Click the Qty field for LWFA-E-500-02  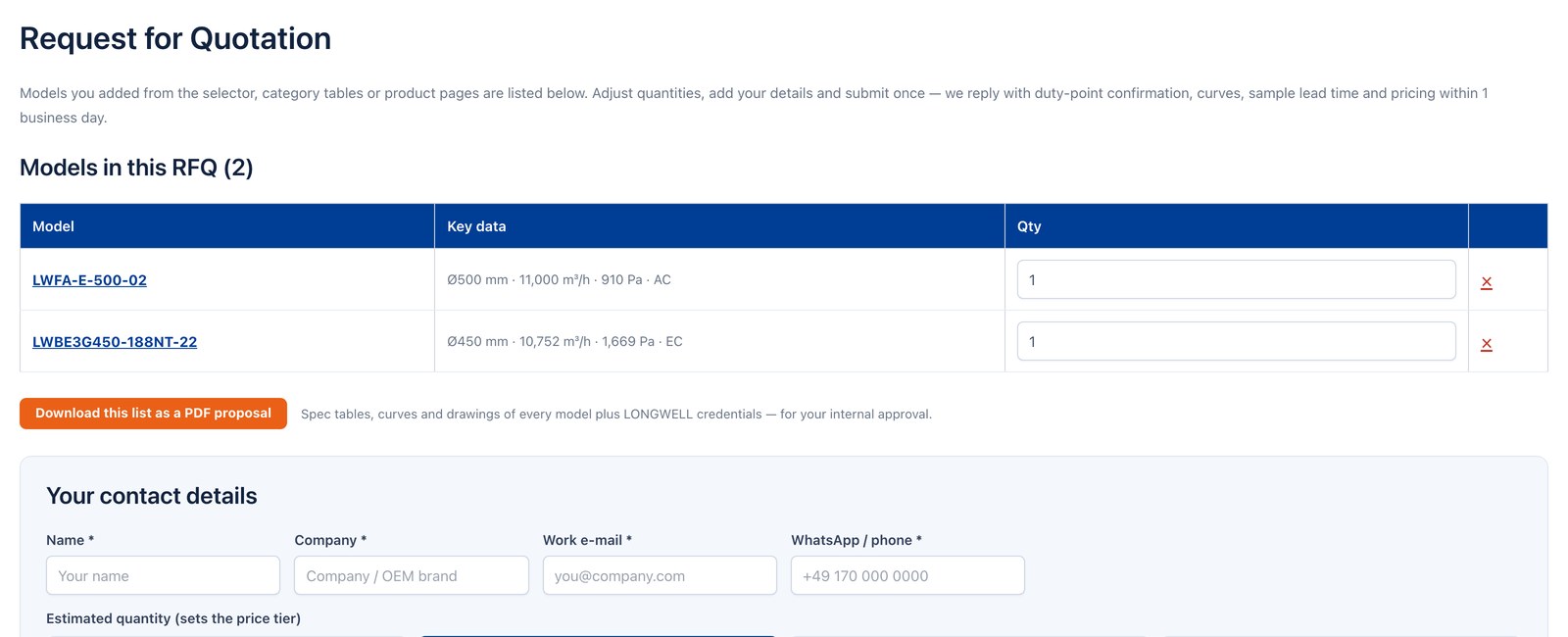pos(1236,279)
